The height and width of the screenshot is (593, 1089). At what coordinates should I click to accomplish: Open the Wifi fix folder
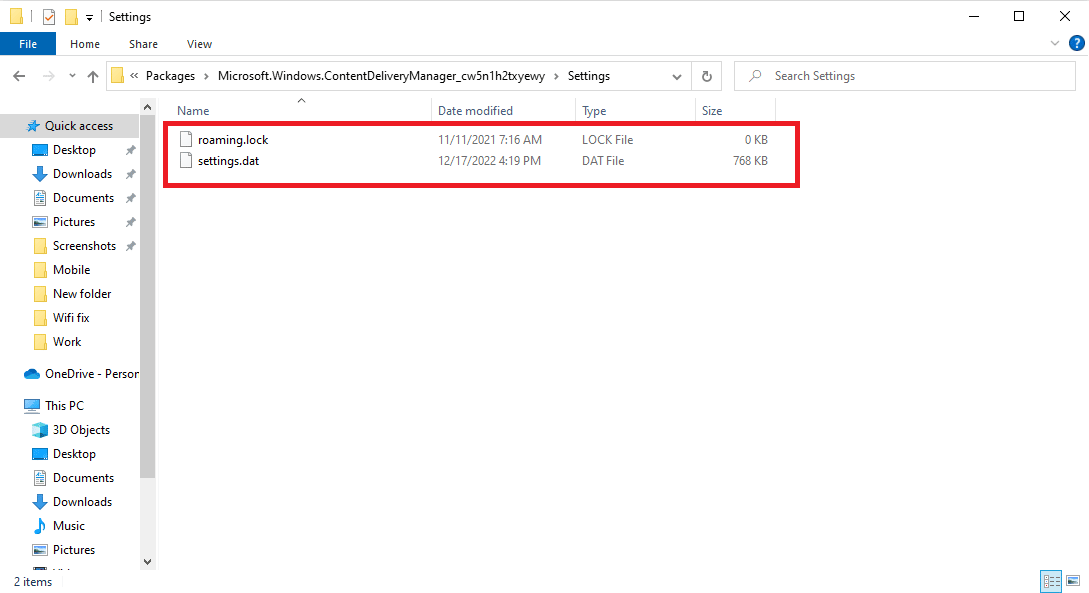pyautogui.click(x=71, y=318)
